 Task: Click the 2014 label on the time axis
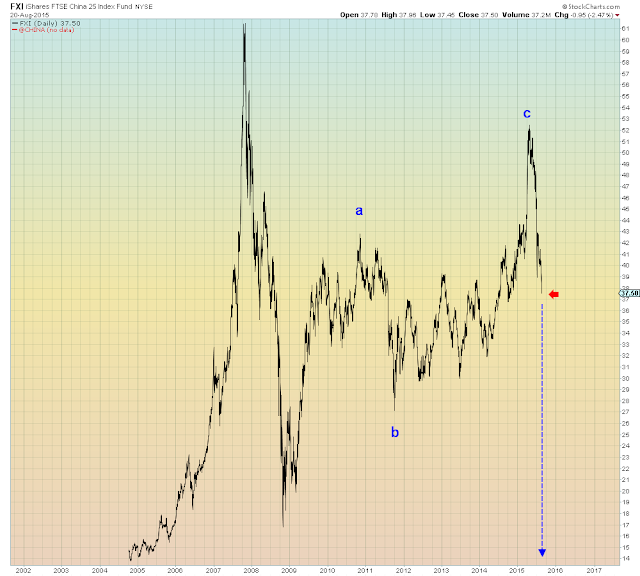tap(479, 570)
